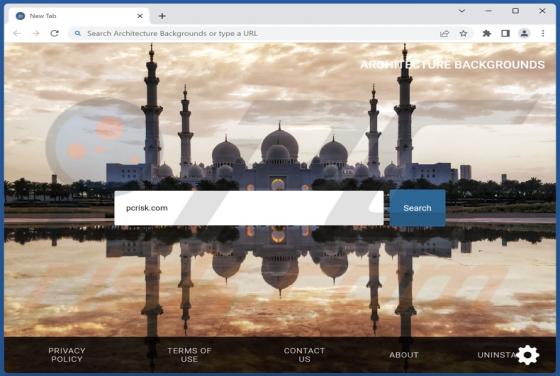560x376 pixels.
Task: Open the Contact Us link
Action: point(304,355)
